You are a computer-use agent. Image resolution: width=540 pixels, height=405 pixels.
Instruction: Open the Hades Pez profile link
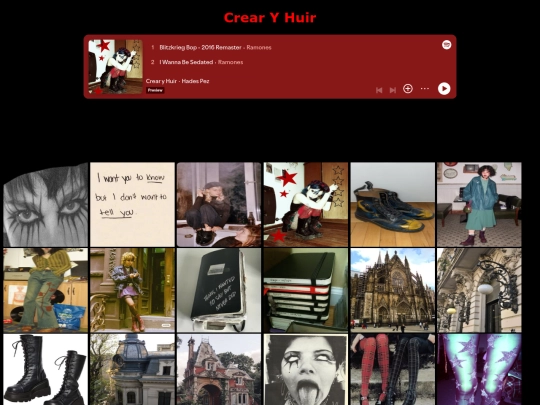click(x=195, y=81)
